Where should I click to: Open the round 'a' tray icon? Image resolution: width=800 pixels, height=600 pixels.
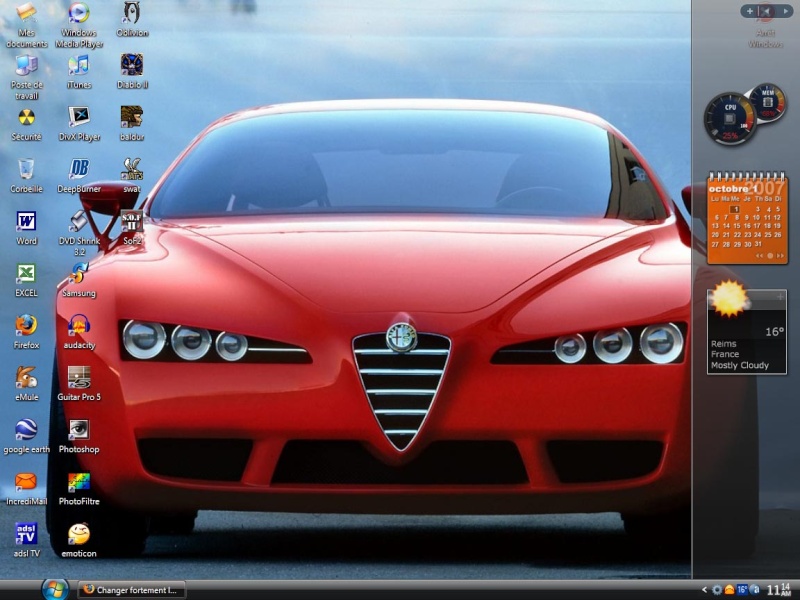(755, 590)
